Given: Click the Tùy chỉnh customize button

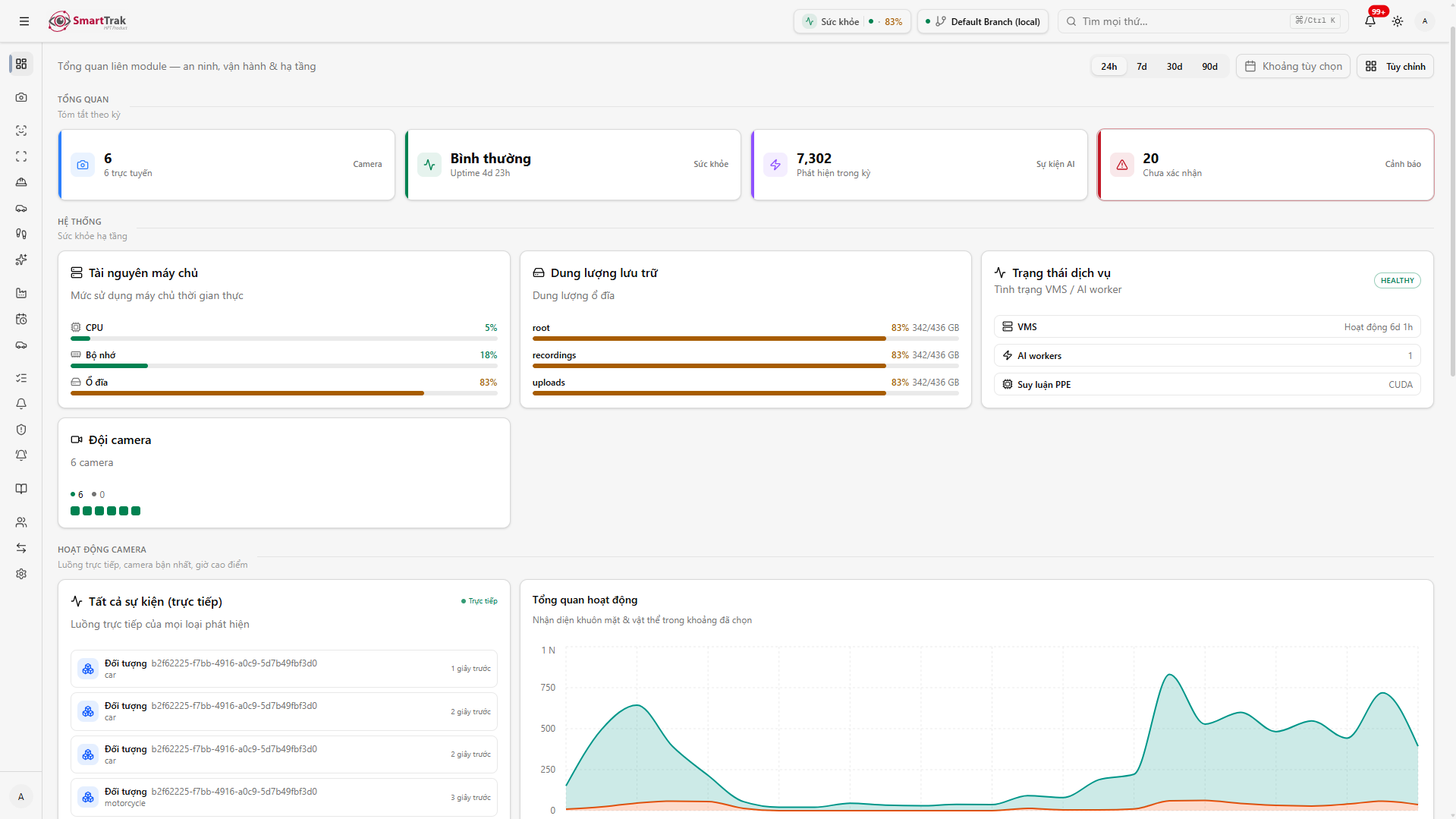Looking at the screenshot, I should [x=1395, y=67].
